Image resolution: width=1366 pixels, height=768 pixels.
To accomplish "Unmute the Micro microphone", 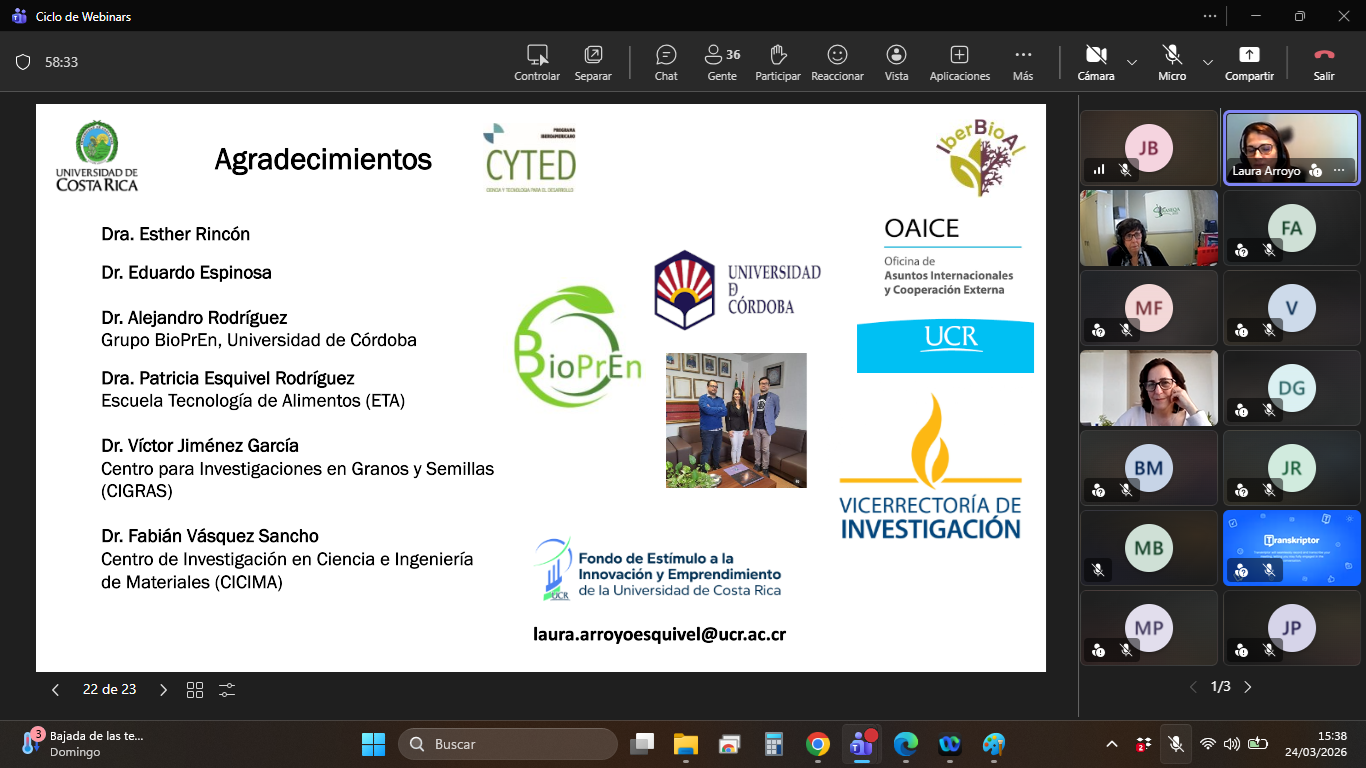I will pos(1172,62).
